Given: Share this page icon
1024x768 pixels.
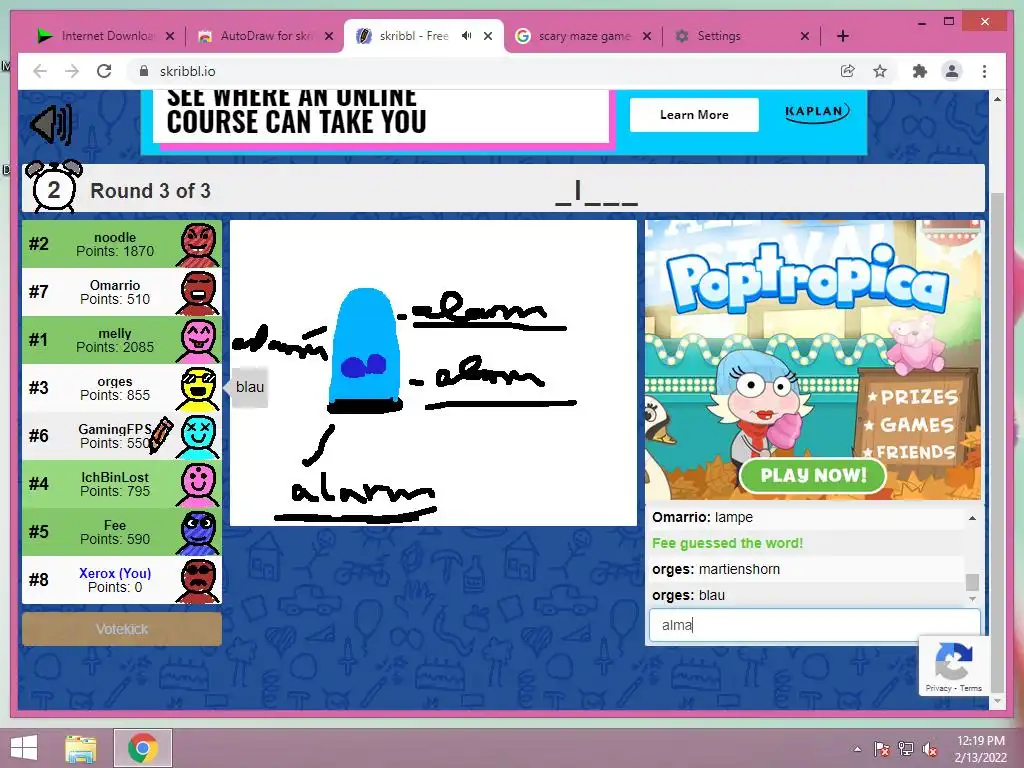Looking at the screenshot, I should (x=848, y=71).
